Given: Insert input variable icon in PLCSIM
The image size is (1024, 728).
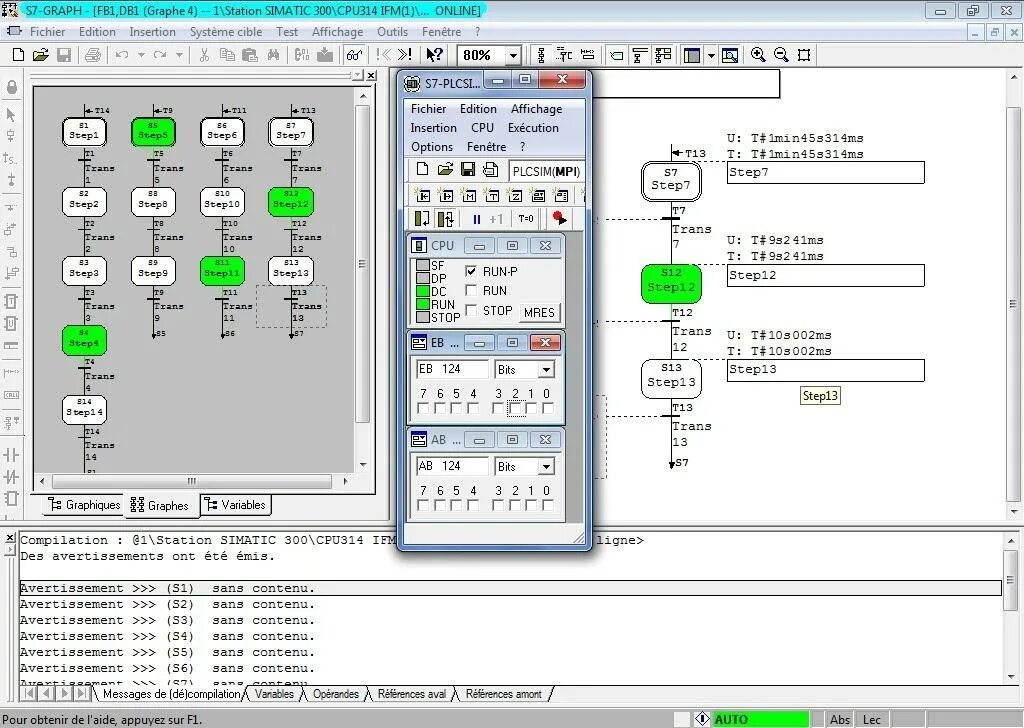Looking at the screenshot, I should (x=423, y=195).
